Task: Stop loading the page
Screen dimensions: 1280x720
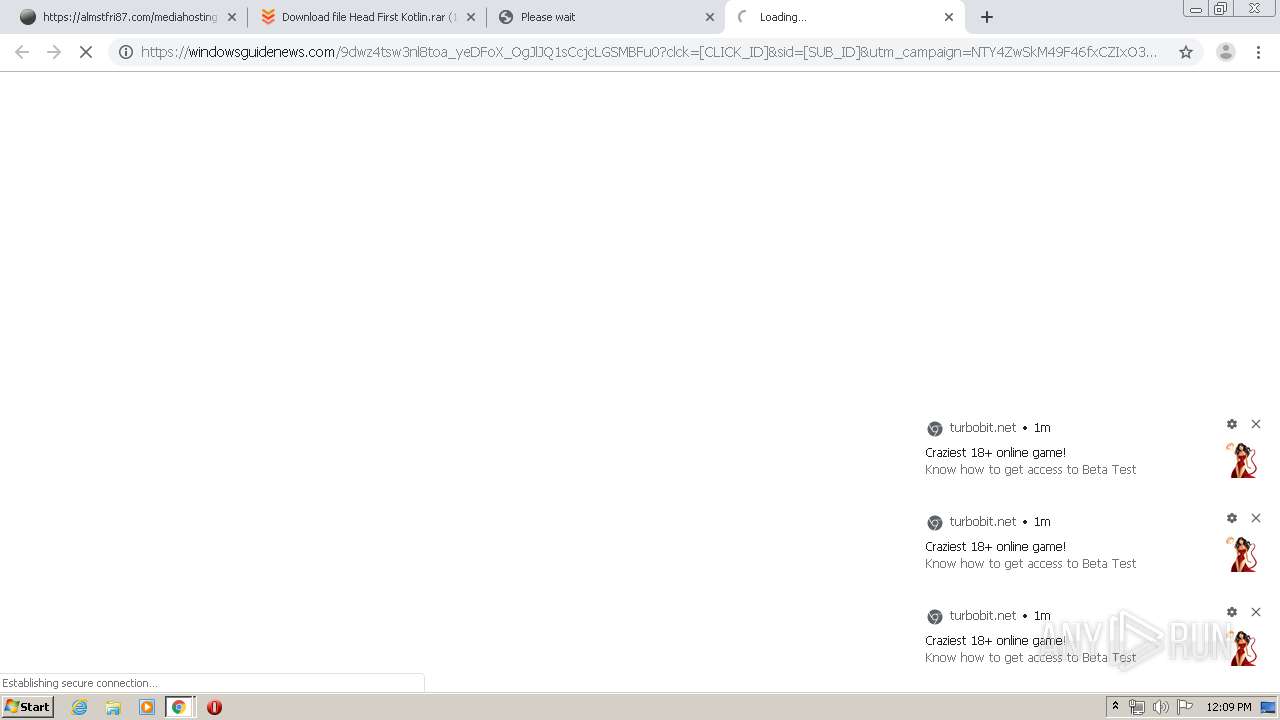Action: (86, 52)
